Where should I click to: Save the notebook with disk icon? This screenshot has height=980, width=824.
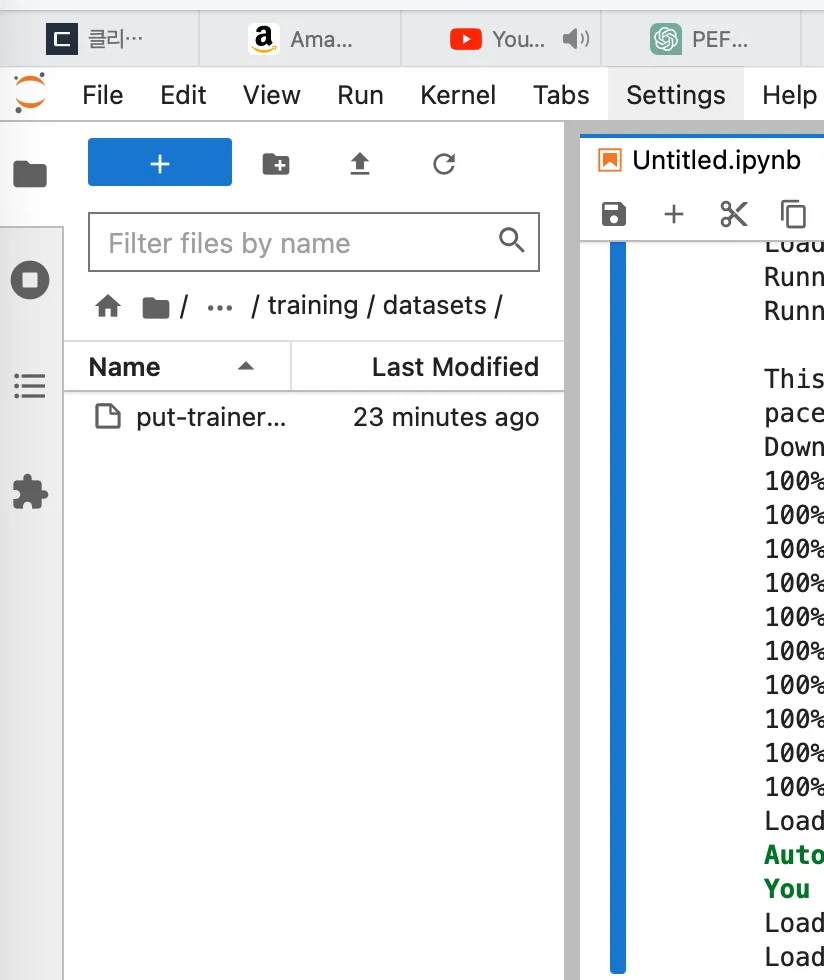point(613,214)
